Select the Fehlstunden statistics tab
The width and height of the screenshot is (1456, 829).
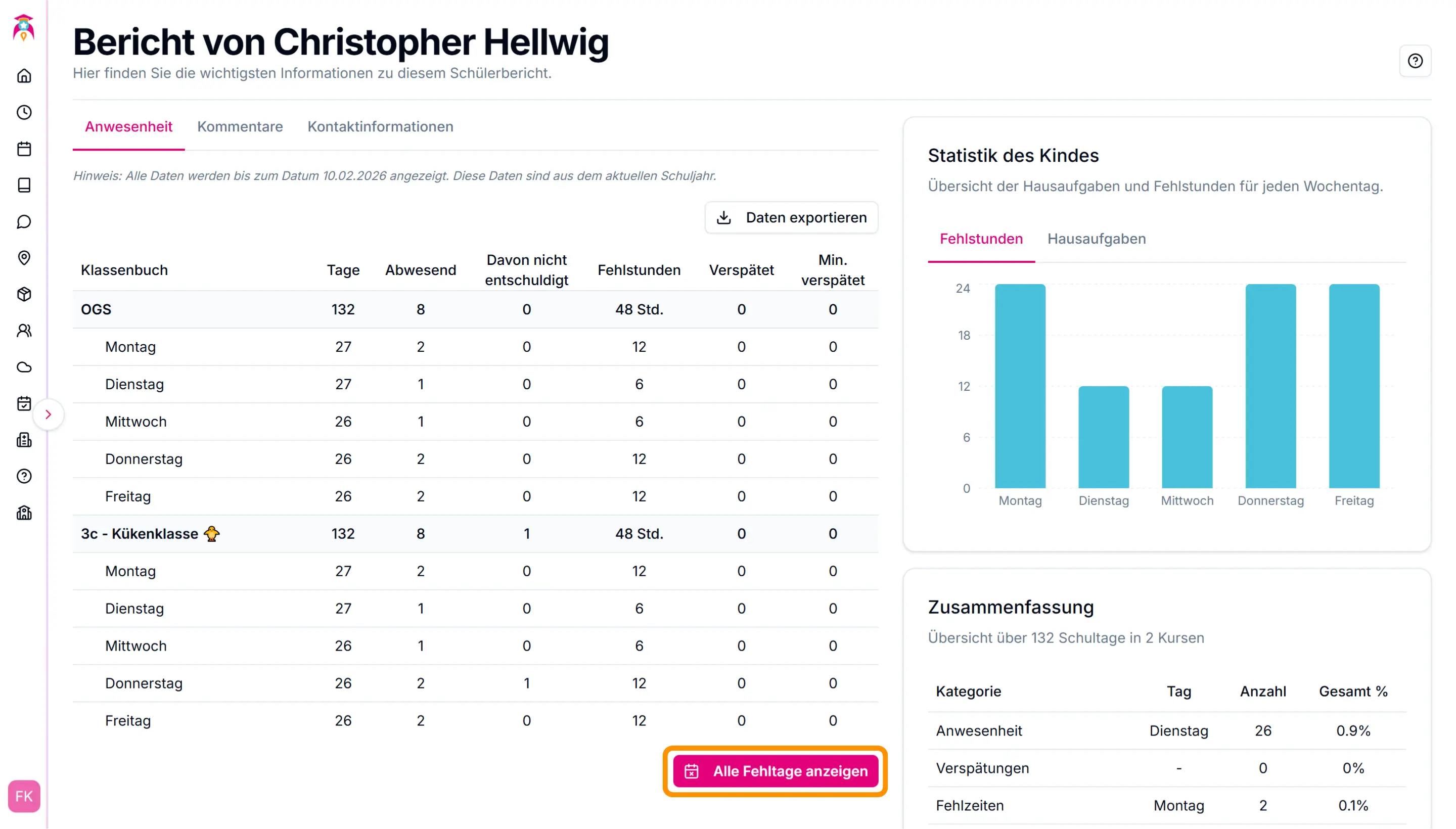point(981,239)
